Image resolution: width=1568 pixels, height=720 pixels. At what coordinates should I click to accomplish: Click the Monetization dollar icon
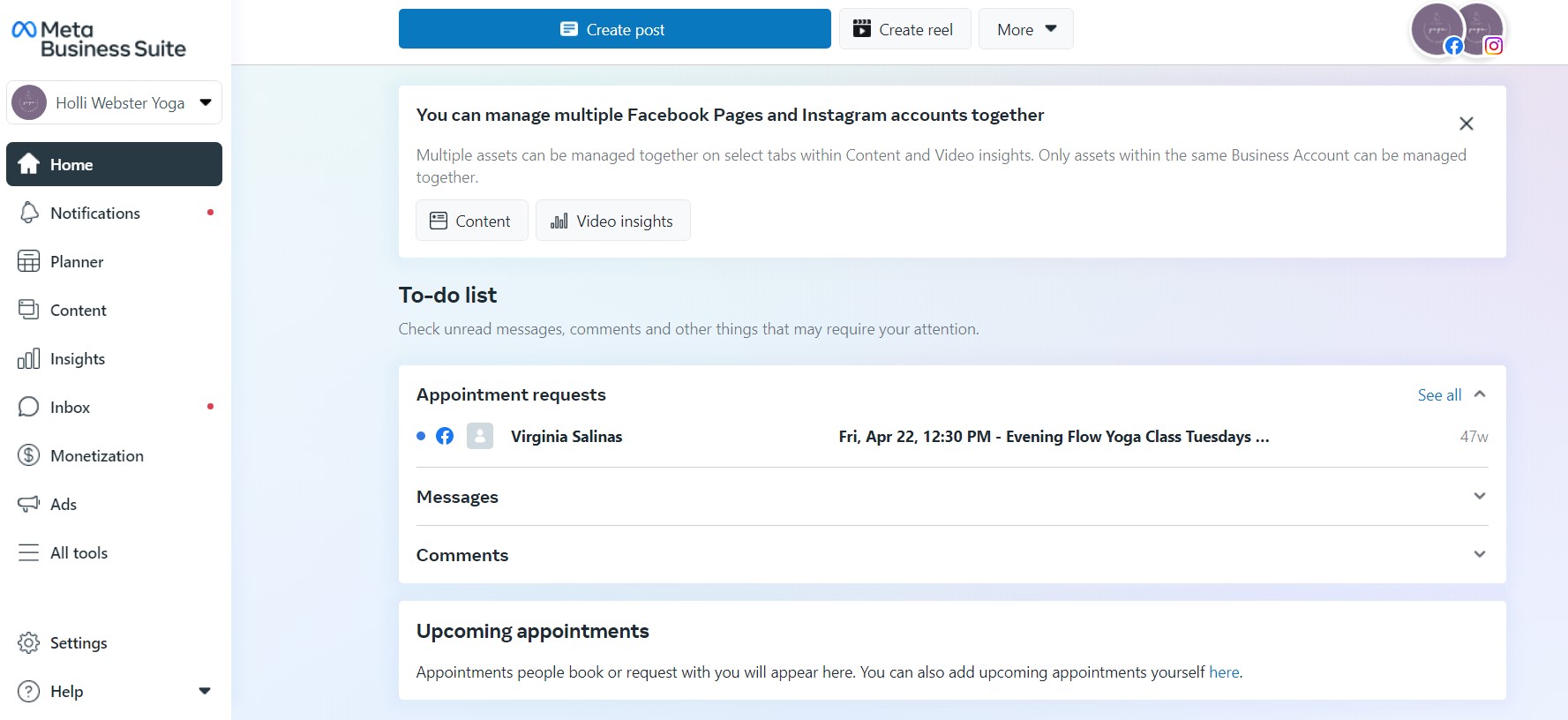[29, 455]
